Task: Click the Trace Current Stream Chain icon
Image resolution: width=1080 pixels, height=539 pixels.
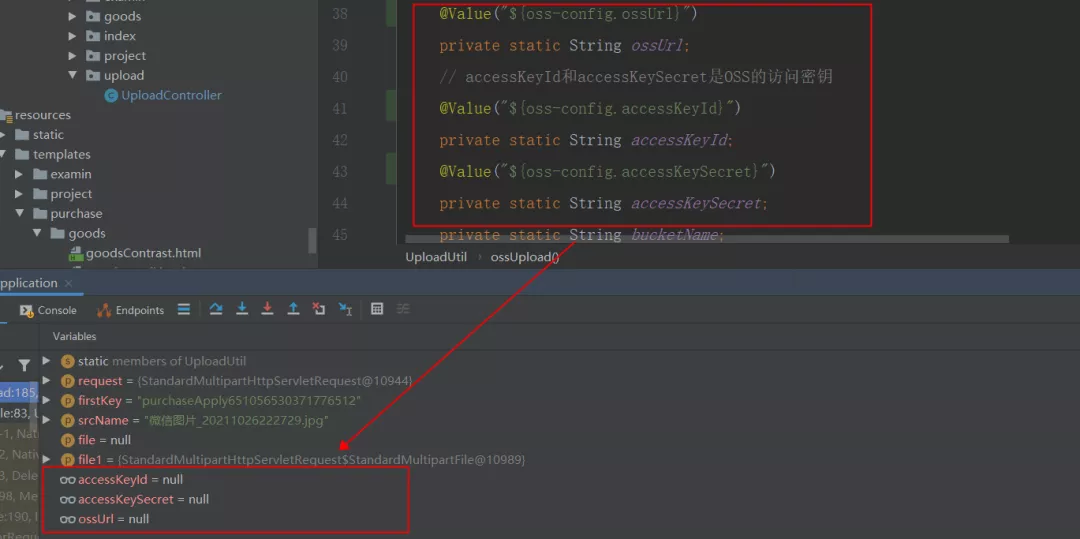Action: click(403, 309)
